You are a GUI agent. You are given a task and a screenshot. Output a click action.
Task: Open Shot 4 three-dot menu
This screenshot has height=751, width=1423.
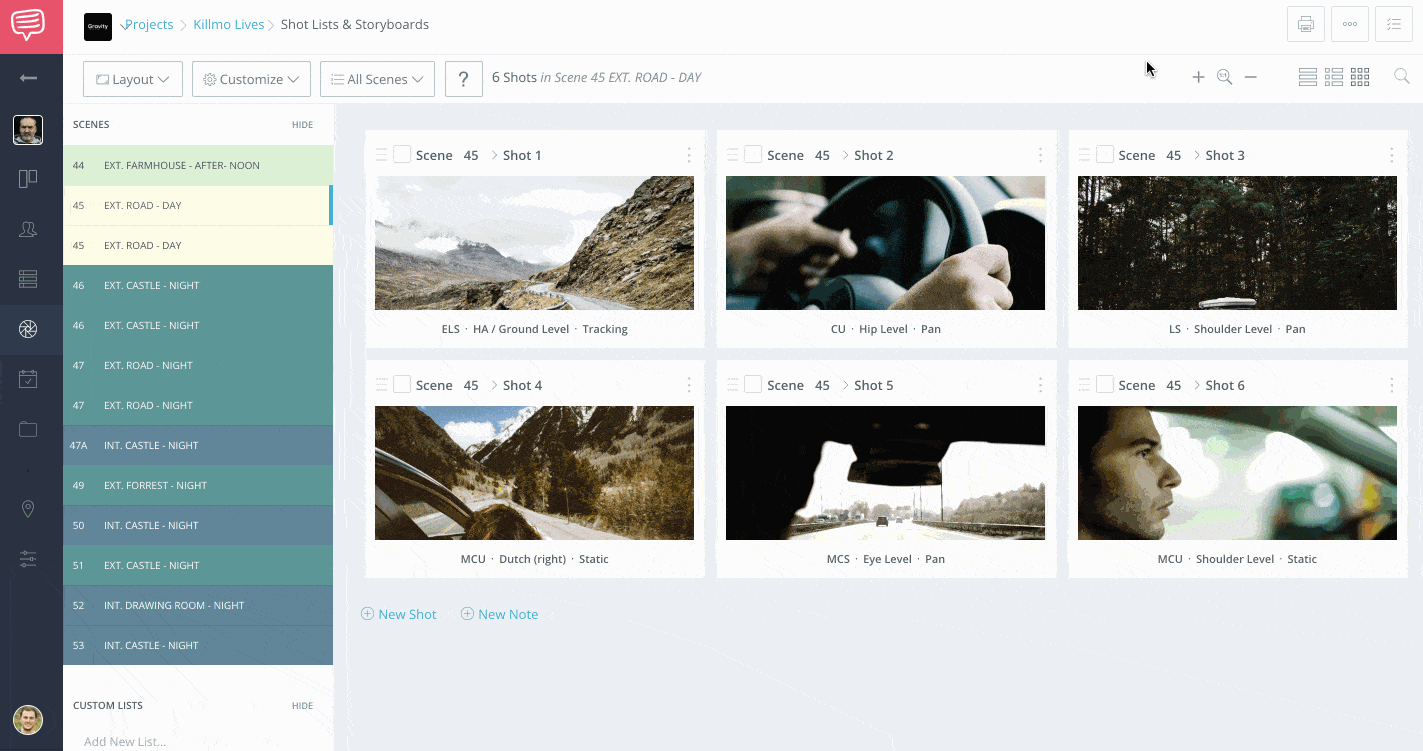(x=689, y=385)
